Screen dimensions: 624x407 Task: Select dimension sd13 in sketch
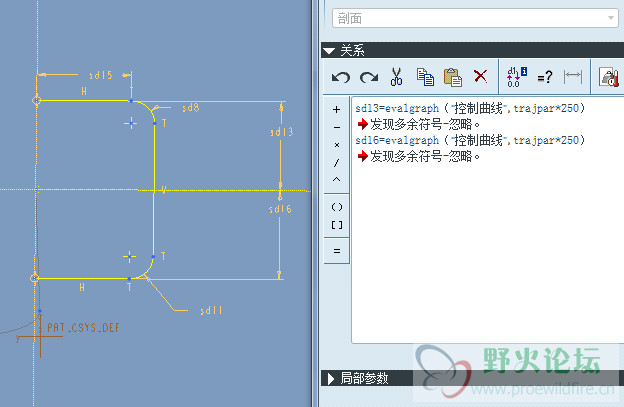click(282, 132)
